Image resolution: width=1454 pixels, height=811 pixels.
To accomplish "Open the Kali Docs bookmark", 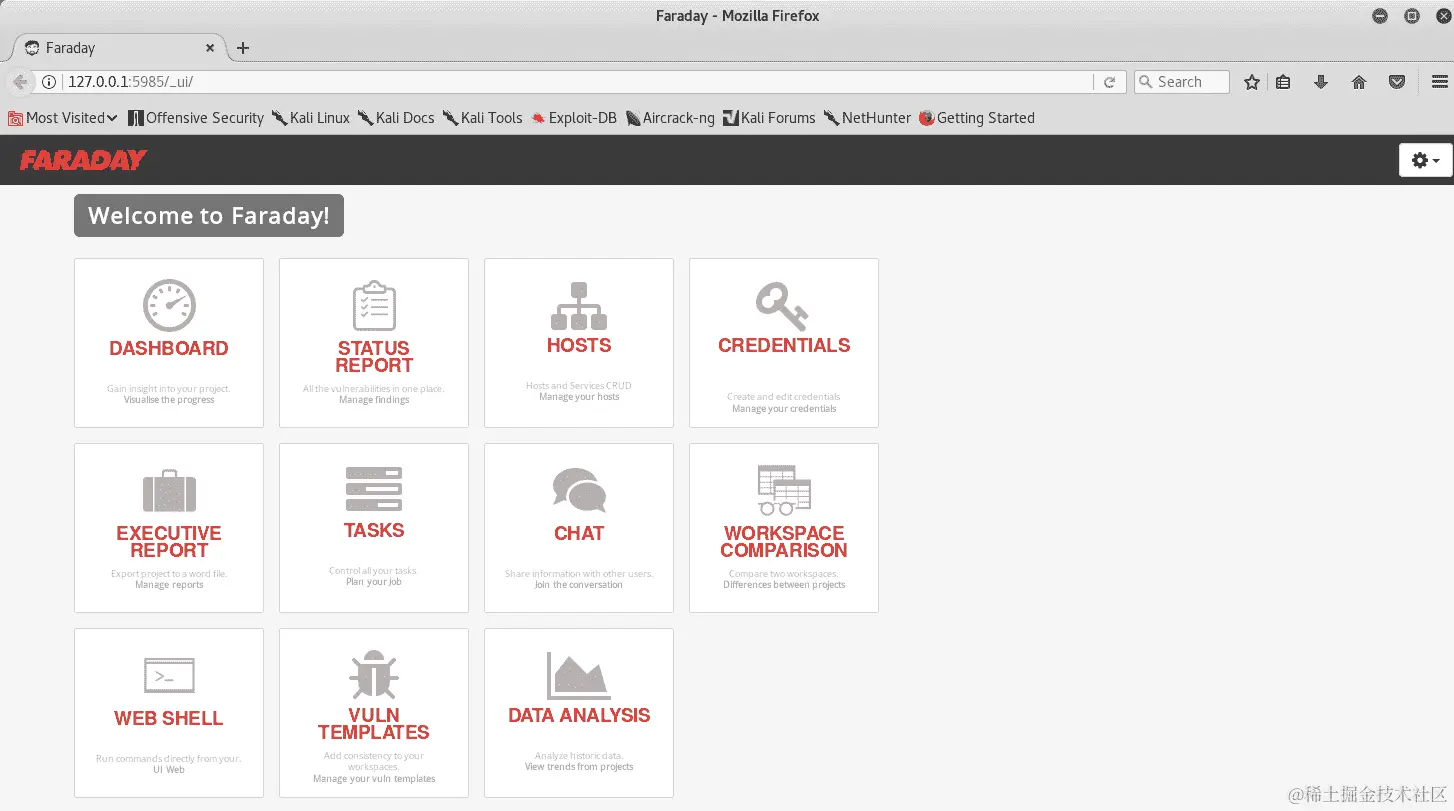I will pyautogui.click(x=396, y=118).
